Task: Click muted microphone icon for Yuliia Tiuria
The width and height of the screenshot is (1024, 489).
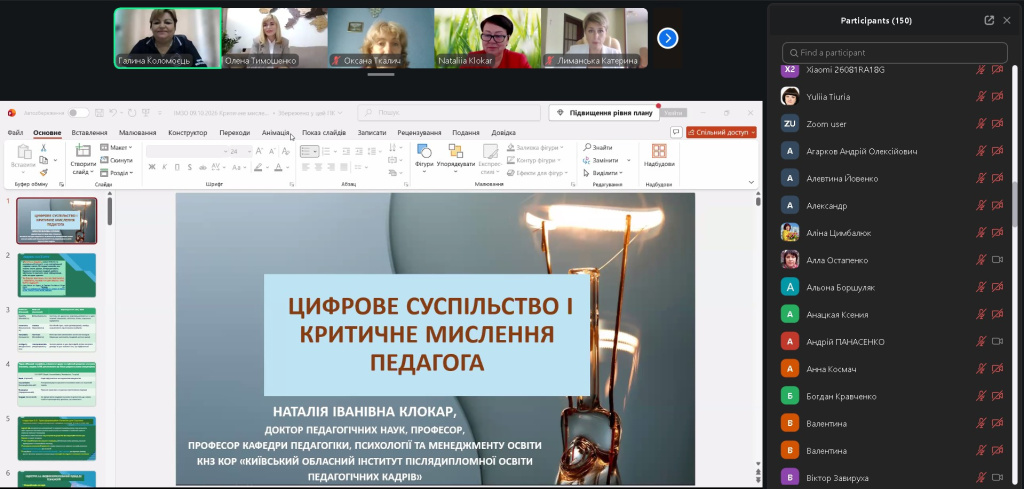Action: click(x=980, y=97)
